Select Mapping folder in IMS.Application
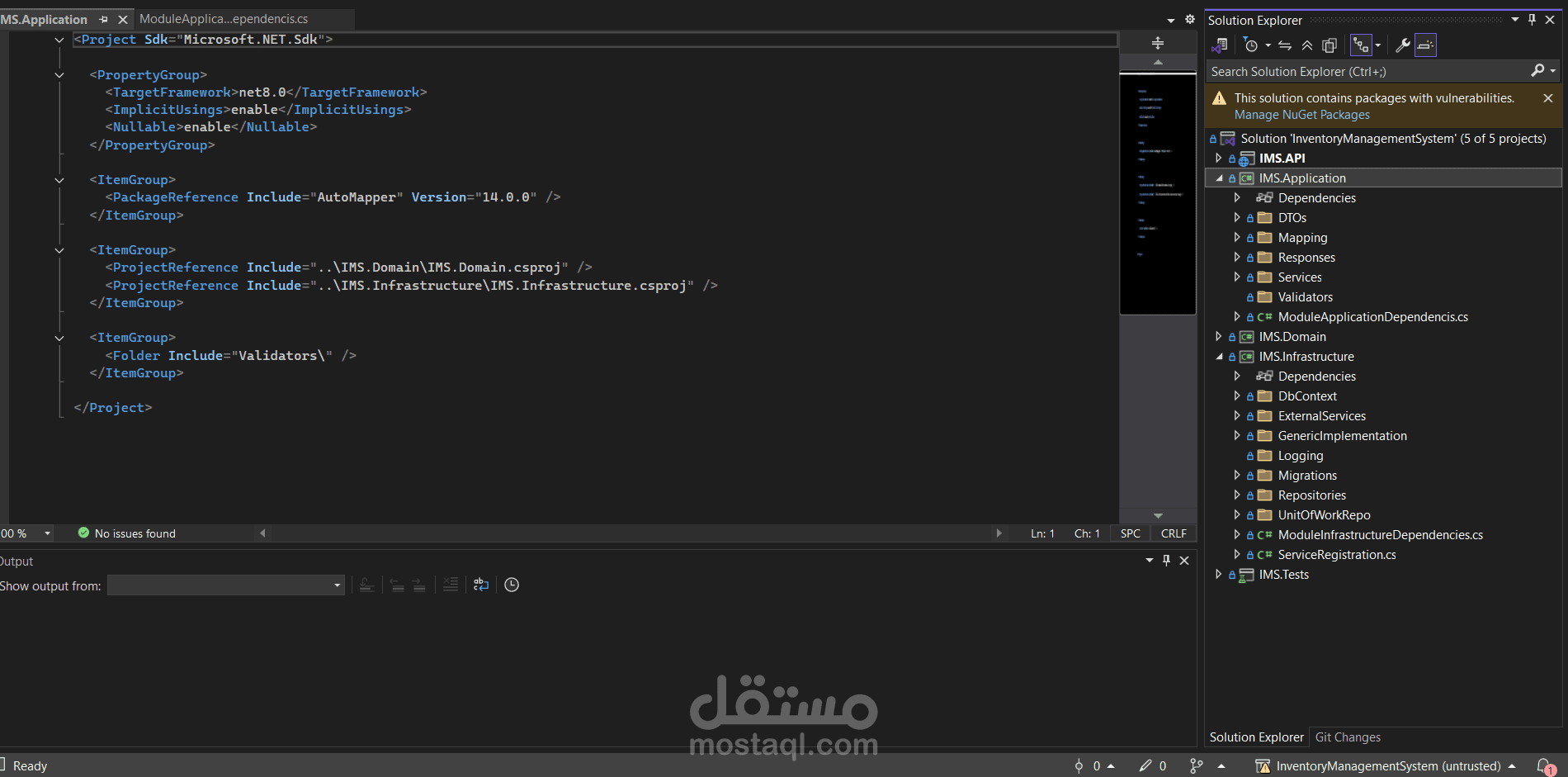 point(1302,237)
